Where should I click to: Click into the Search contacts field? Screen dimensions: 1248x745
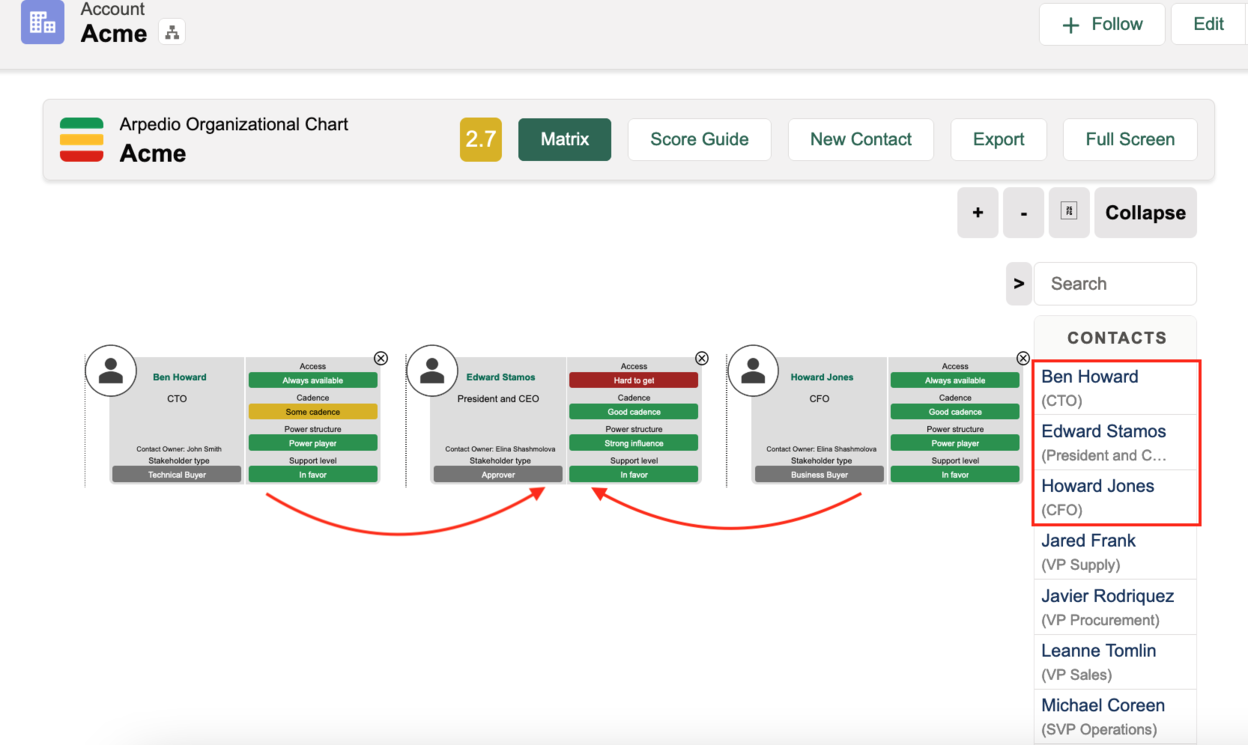[x=1115, y=284]
